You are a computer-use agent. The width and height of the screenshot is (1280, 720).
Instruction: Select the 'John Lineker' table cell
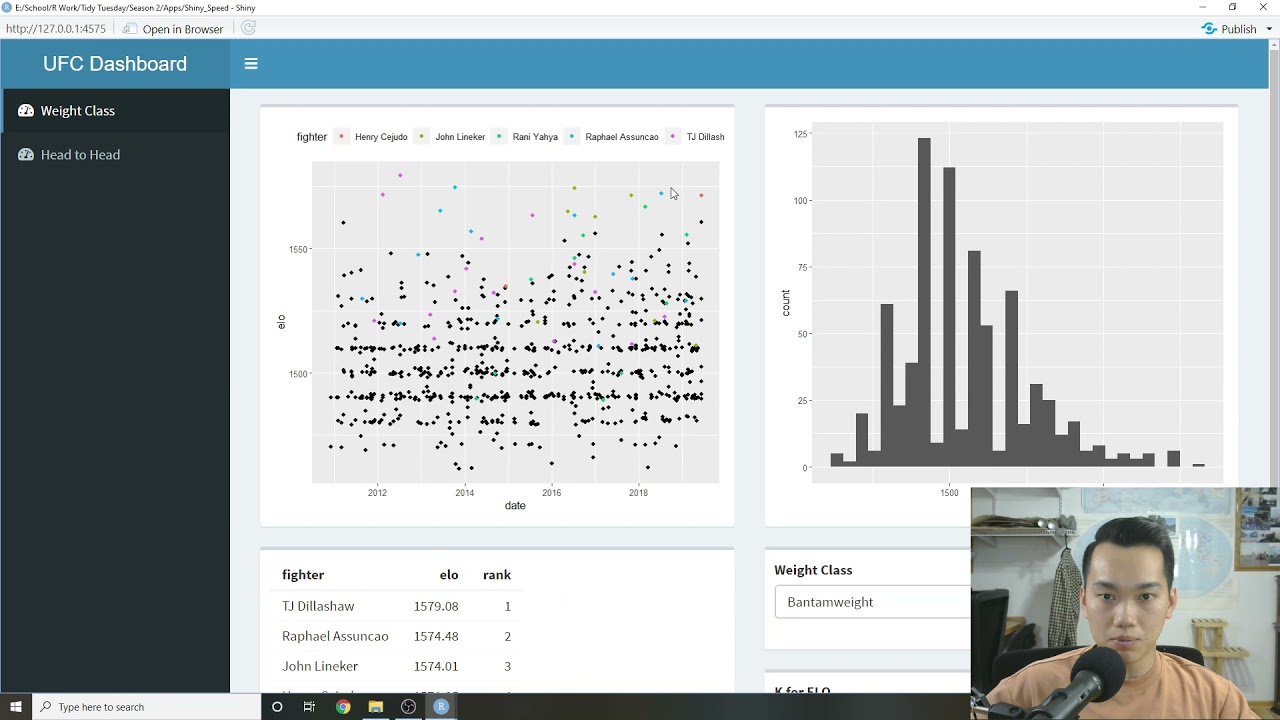tap(320, 666)
